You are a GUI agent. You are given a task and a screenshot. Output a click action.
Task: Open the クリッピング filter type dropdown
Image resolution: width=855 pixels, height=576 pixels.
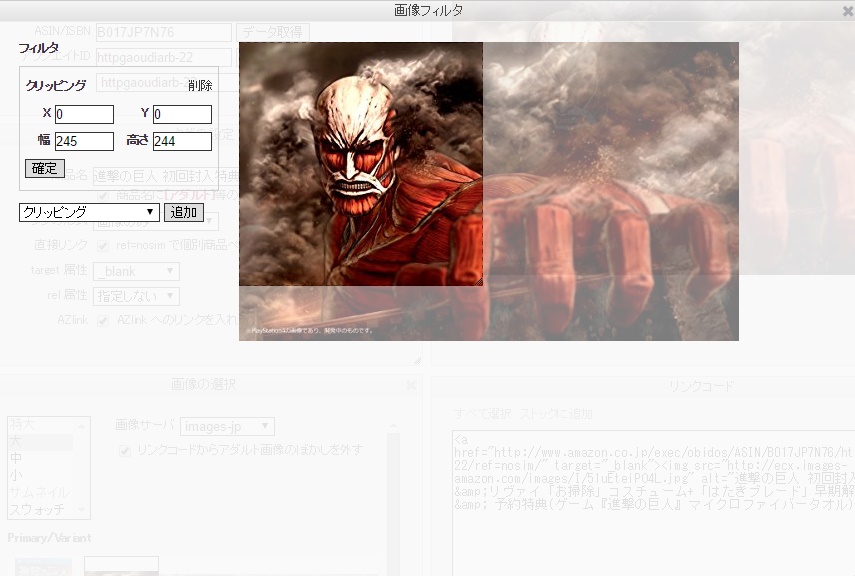point(89,212)
